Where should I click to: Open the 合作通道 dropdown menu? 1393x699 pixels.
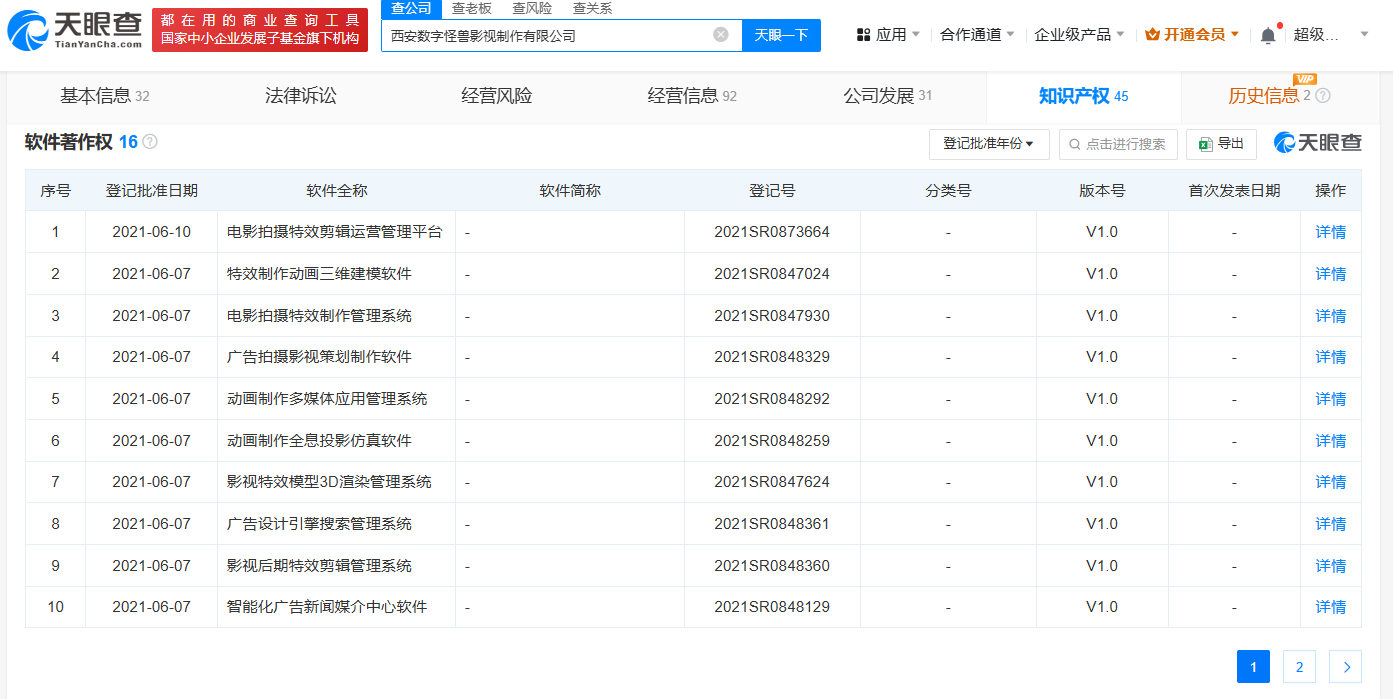(977, 35)
